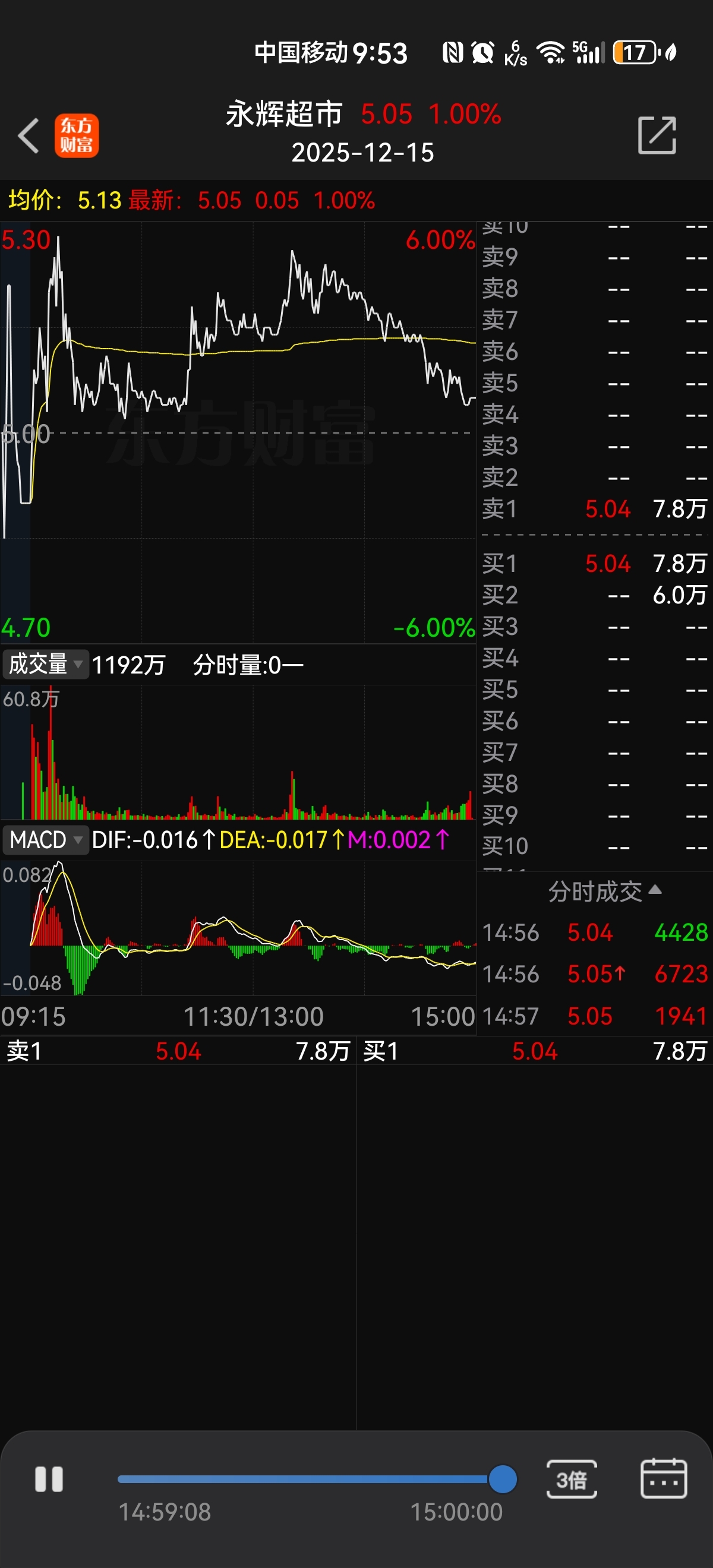Expand the MACD indicator dropdown
The height and width of the screenshot is (1568, 713).
45,840
